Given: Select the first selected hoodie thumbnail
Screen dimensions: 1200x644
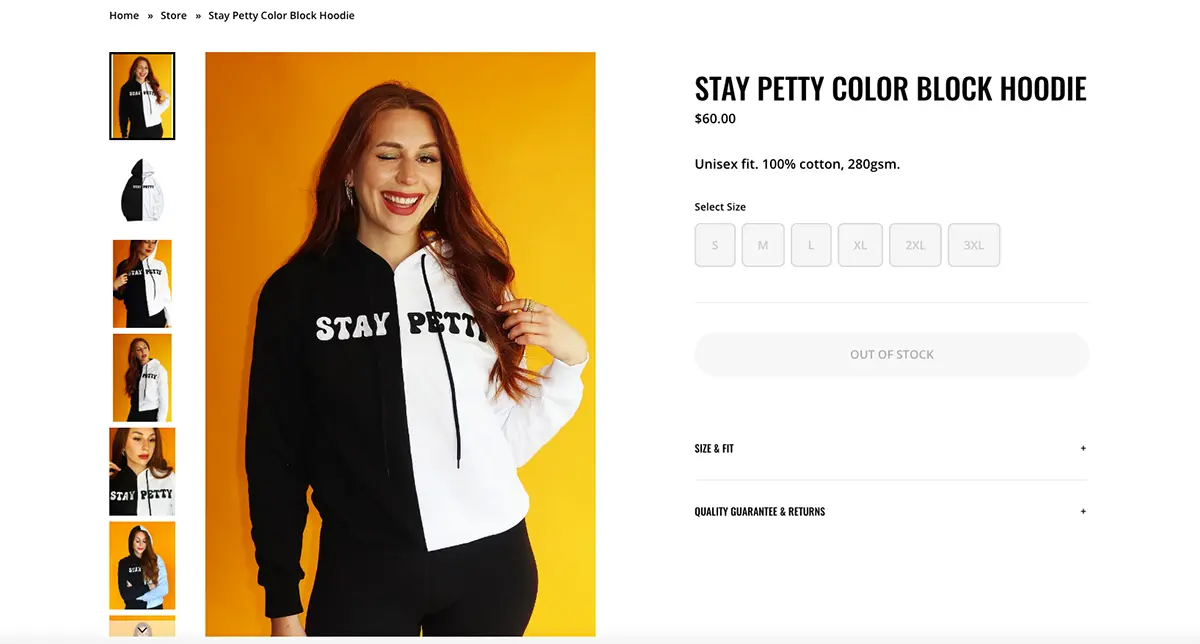Looking at the screenshot, I should point(142,96).
